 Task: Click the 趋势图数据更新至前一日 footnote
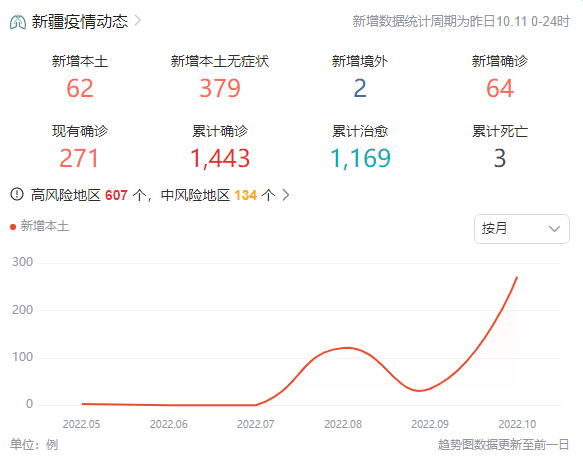(503, 445)
